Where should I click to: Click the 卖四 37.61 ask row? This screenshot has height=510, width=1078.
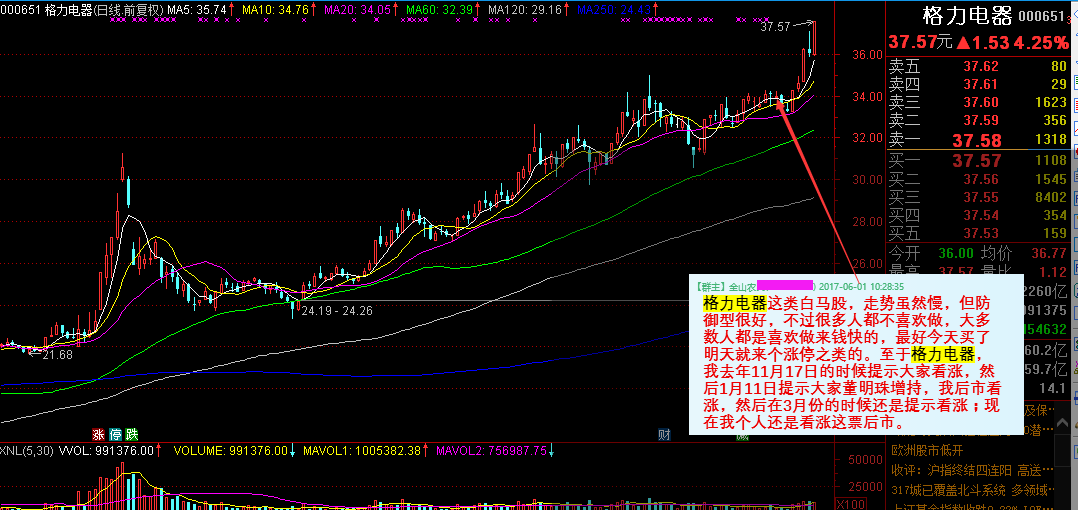[978, 85]
